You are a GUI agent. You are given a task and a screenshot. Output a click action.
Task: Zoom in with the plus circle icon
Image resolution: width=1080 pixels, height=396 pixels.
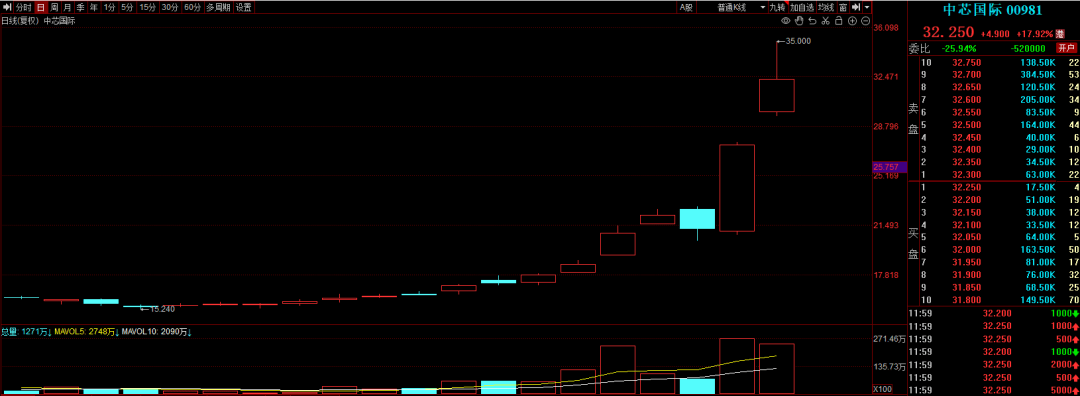point(852,21)
